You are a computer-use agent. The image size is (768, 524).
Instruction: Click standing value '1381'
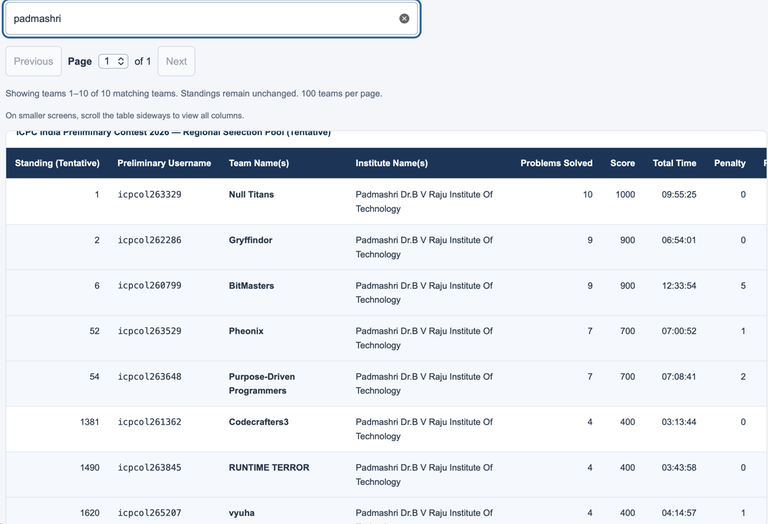[90, 422]
